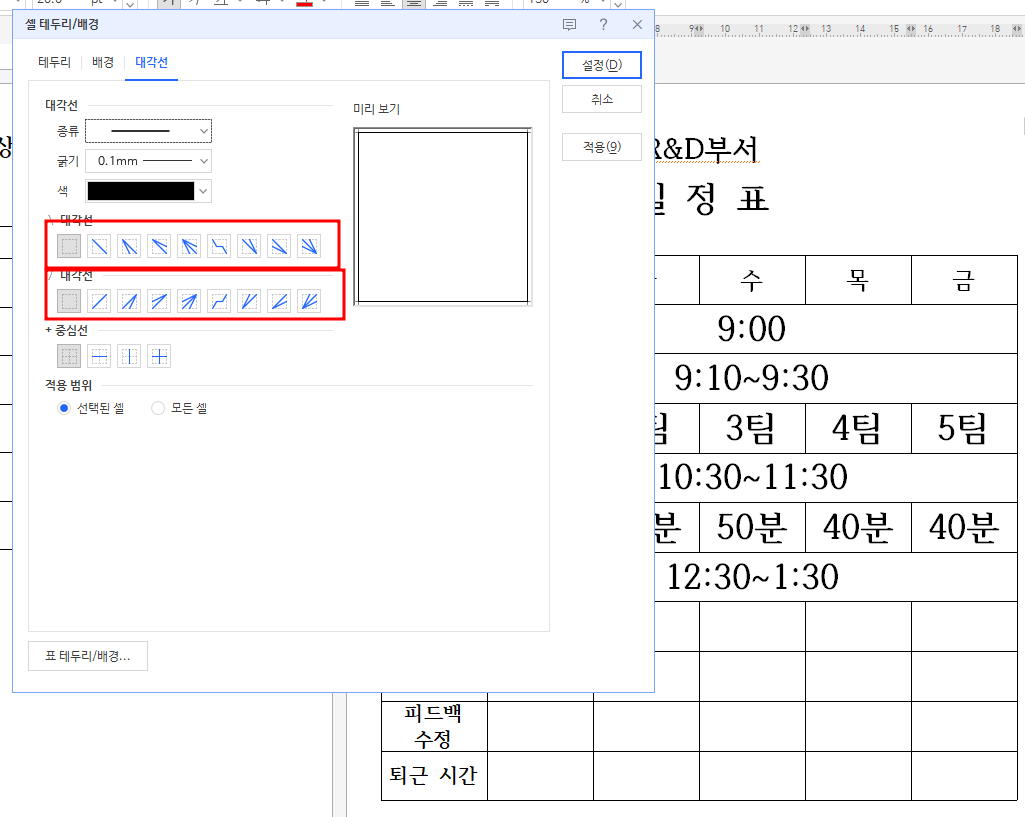Open 표 테두리/배경... button

point(88,656)
